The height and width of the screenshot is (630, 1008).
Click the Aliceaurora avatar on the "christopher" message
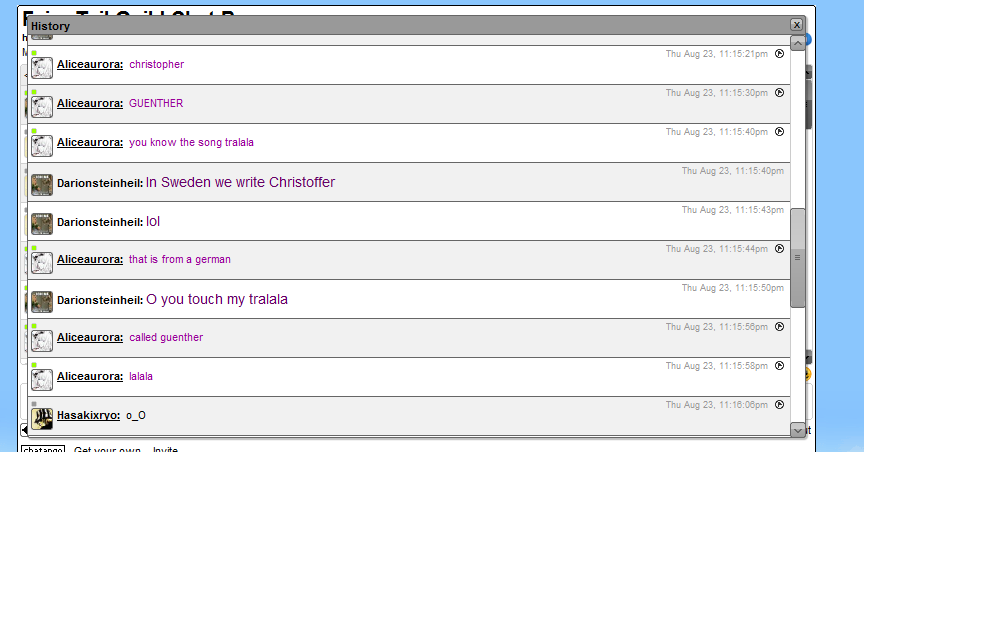pos(42,68)
